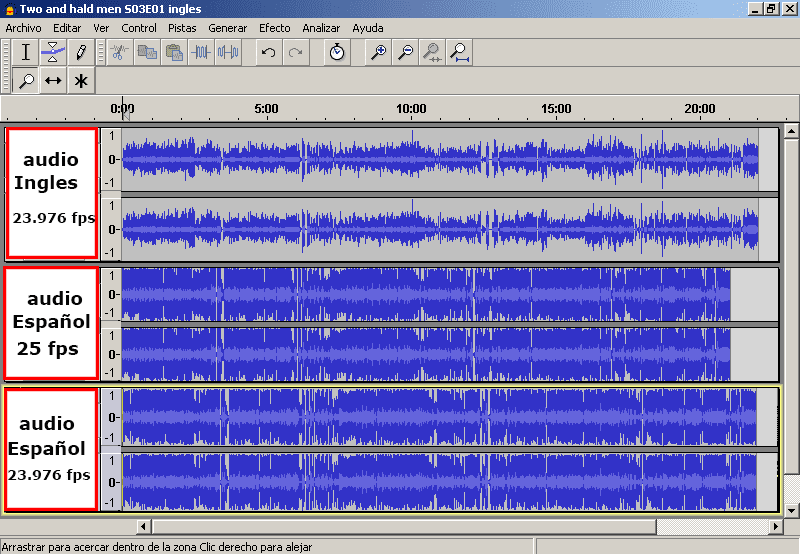Click the Español 25 fps upper channel waveform

(426, 294)
